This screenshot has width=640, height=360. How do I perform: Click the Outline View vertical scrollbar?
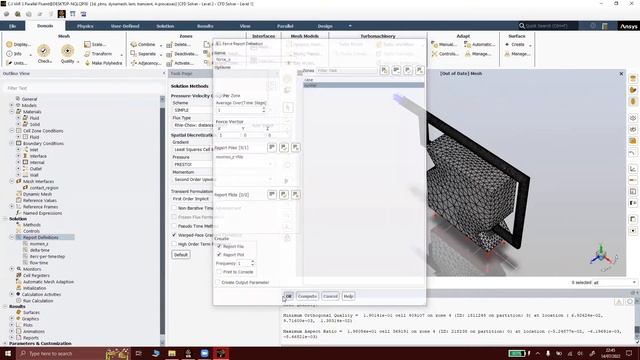coord(162,220)
